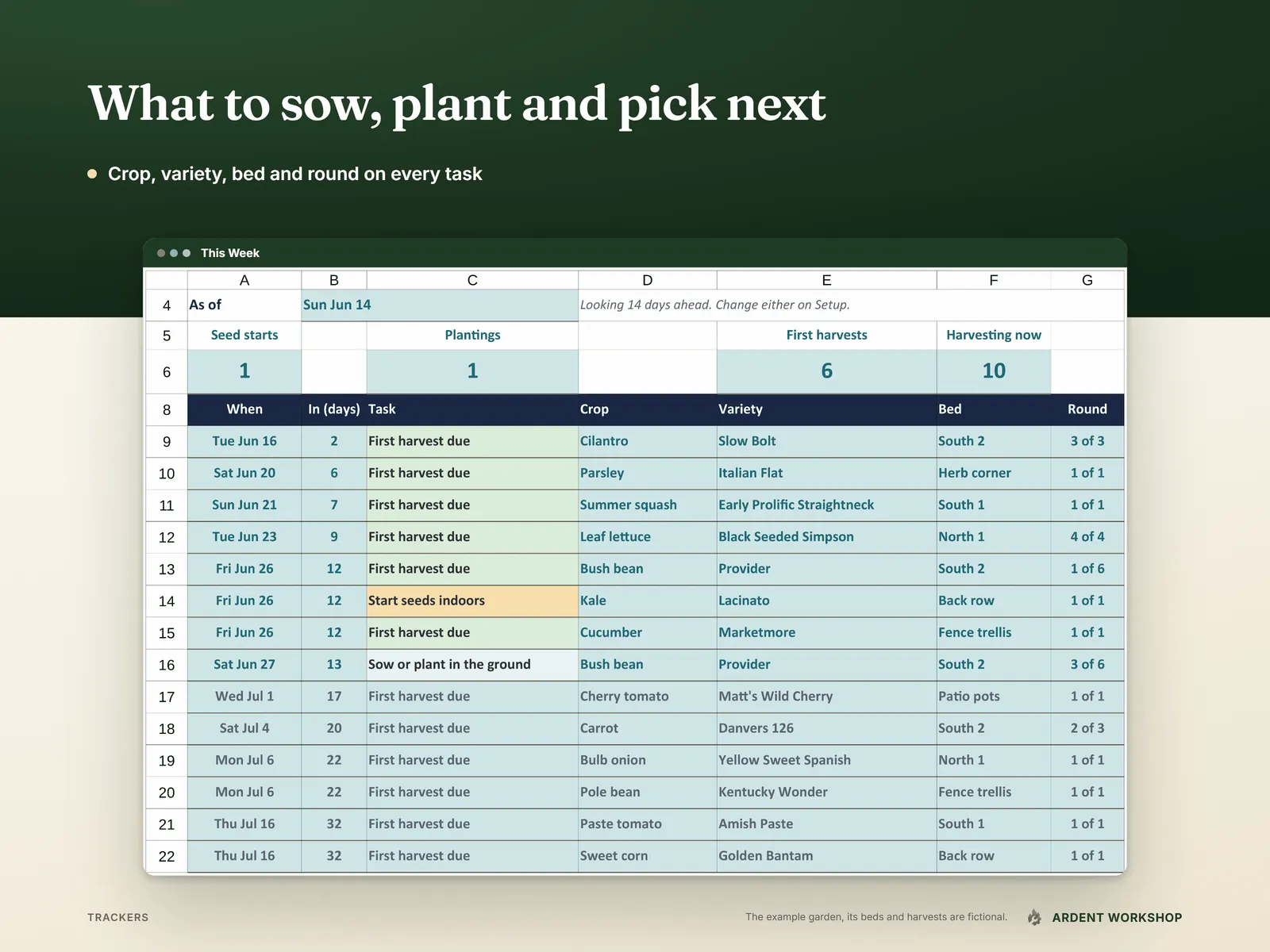Select column G header
Image resolution: width=1270 pixels, height=952 pixels.
point(1087,280)
